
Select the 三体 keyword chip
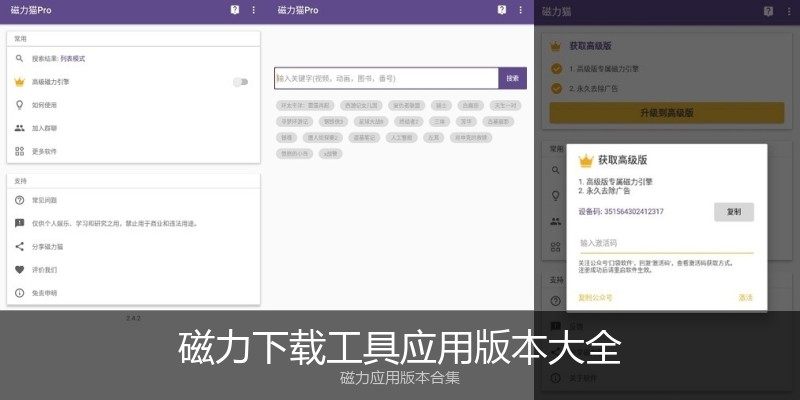[x=439, y=121]
